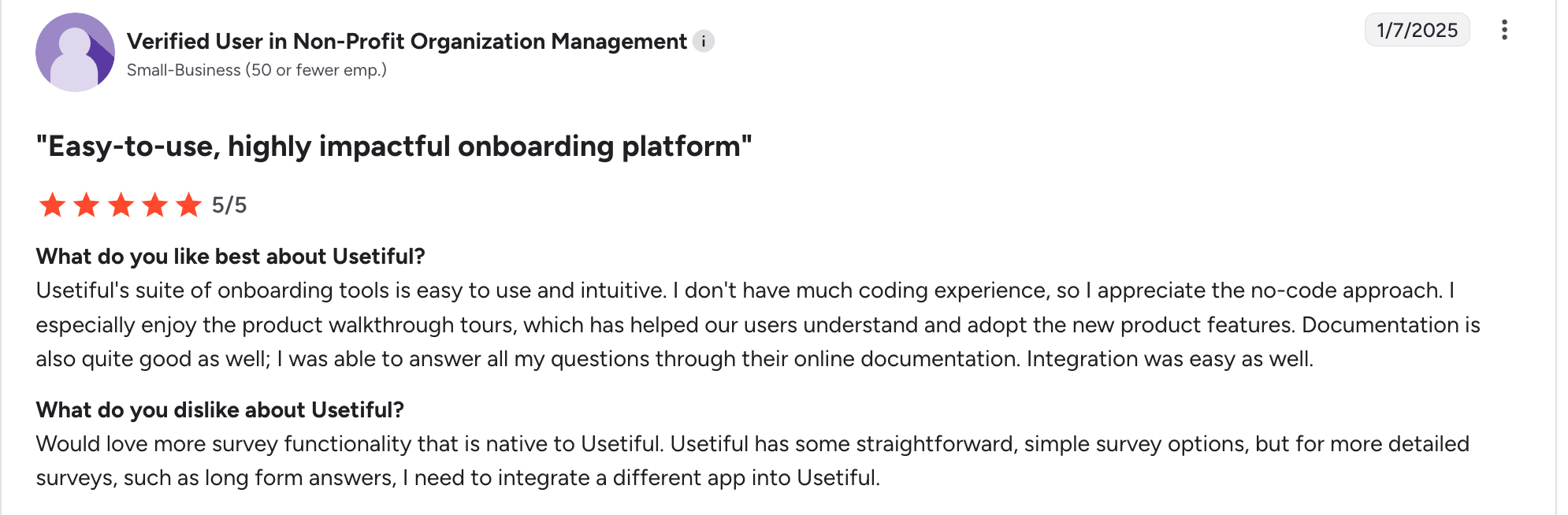Click the info icon beside the reviewer name
This screenshot has width=1568, height=515.
(704, 41)
